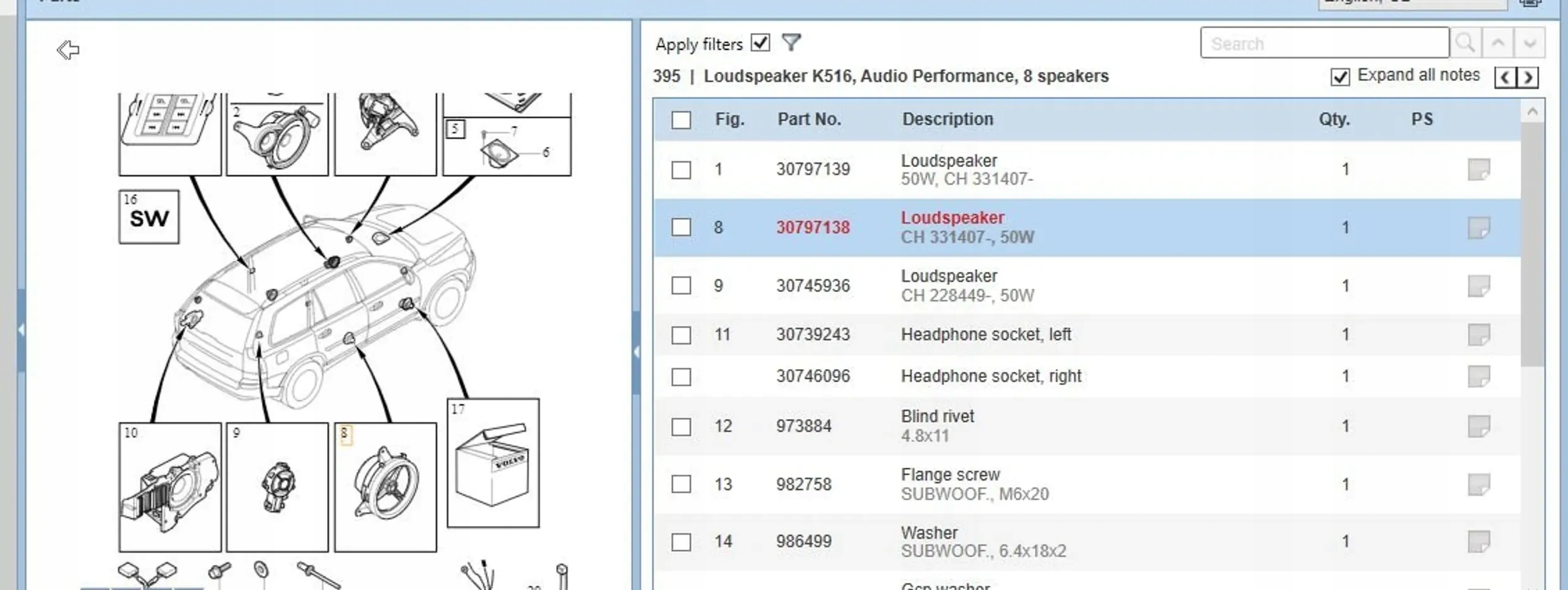Check the box for Headphone socket, left
Screen dimensions: 1568x590
pos(681,335)
